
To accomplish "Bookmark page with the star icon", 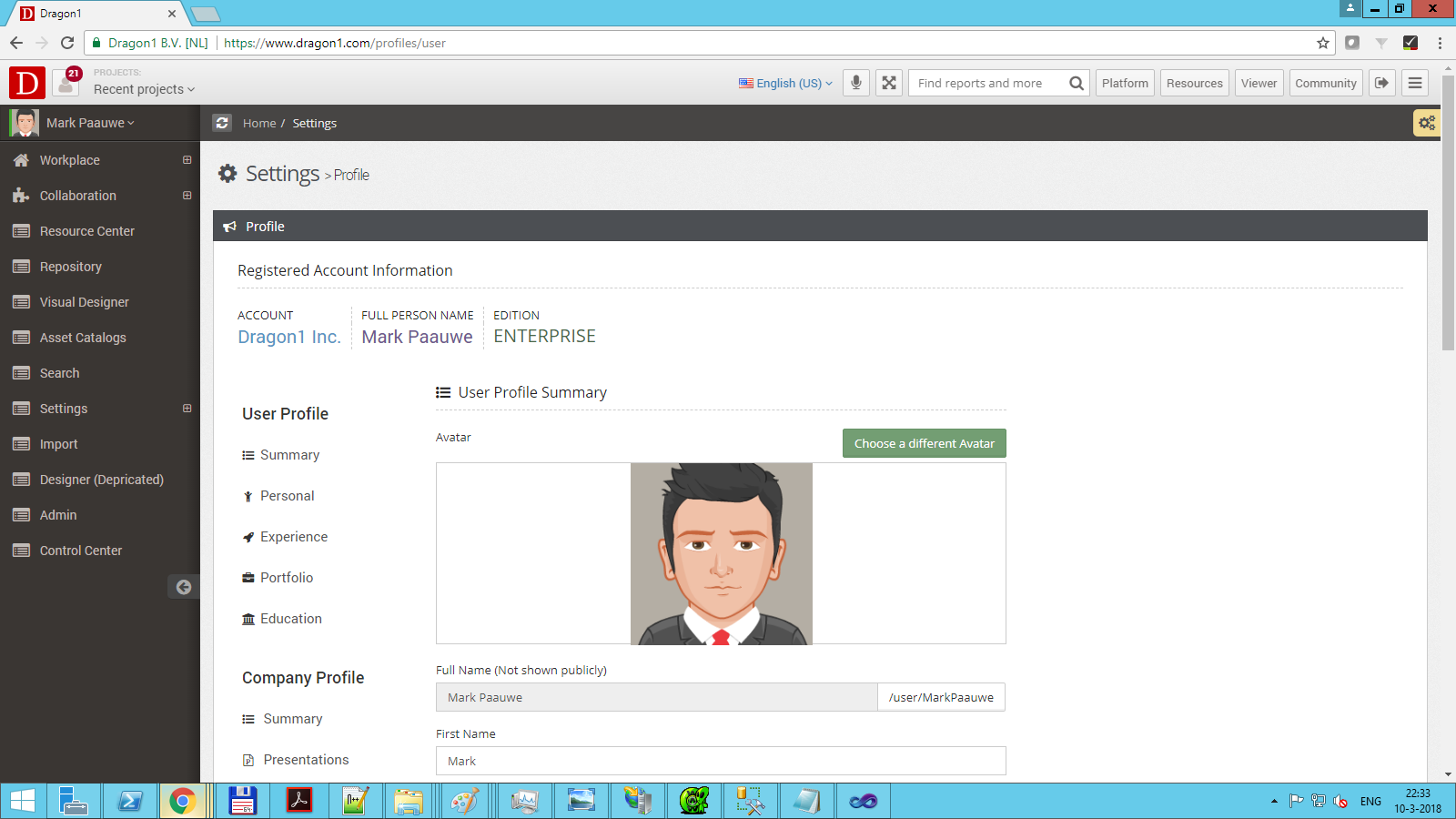I will (1323, 43).
